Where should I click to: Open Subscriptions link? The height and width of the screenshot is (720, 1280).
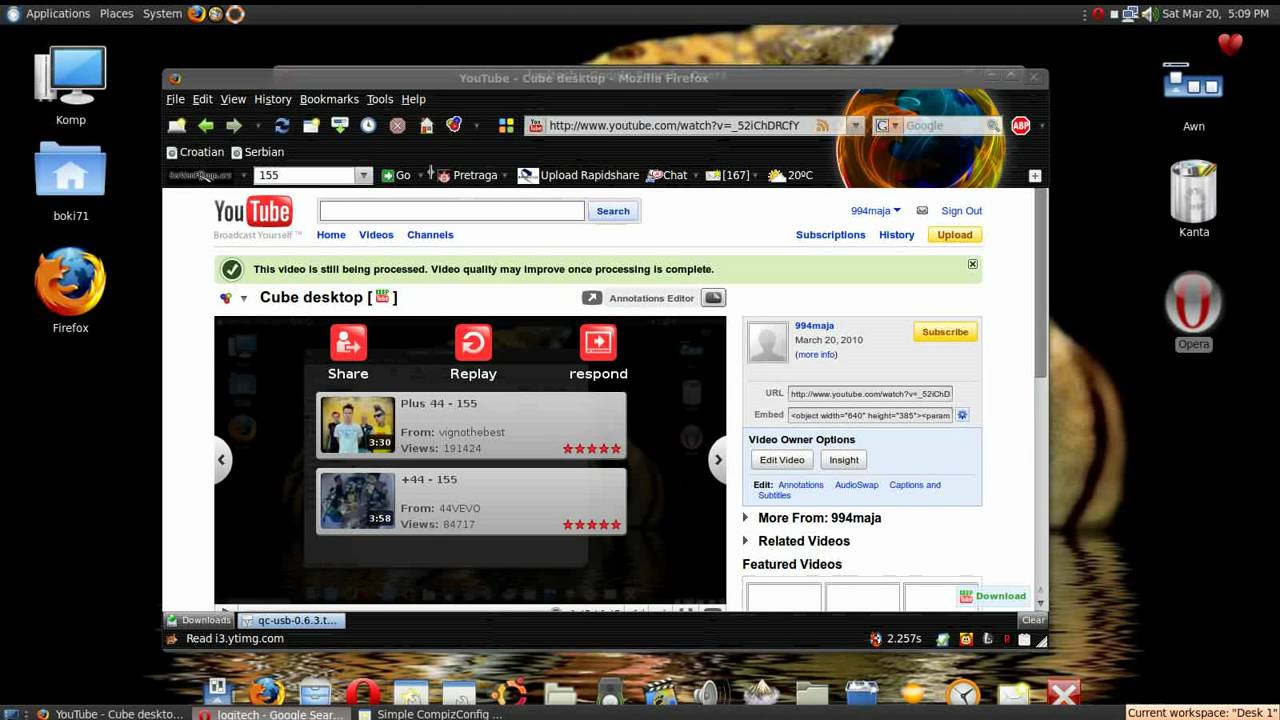[830, 235]
